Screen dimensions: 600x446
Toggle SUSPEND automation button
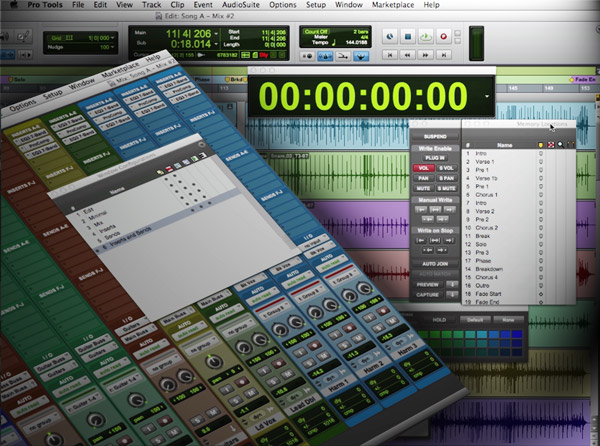pyautogui.click(x=435, y=137)
